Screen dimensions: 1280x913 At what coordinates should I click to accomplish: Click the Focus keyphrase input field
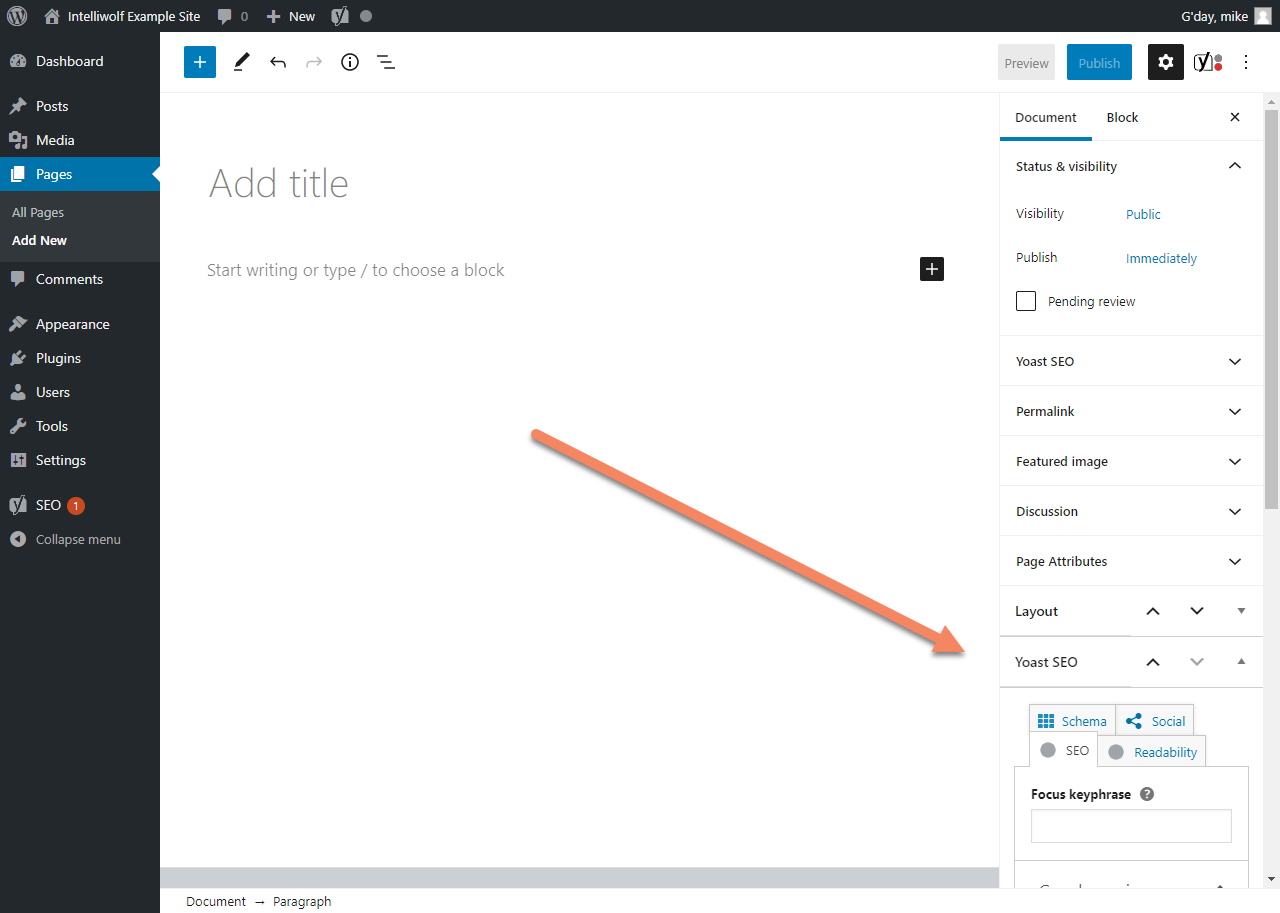click(x=1130, y=826)
